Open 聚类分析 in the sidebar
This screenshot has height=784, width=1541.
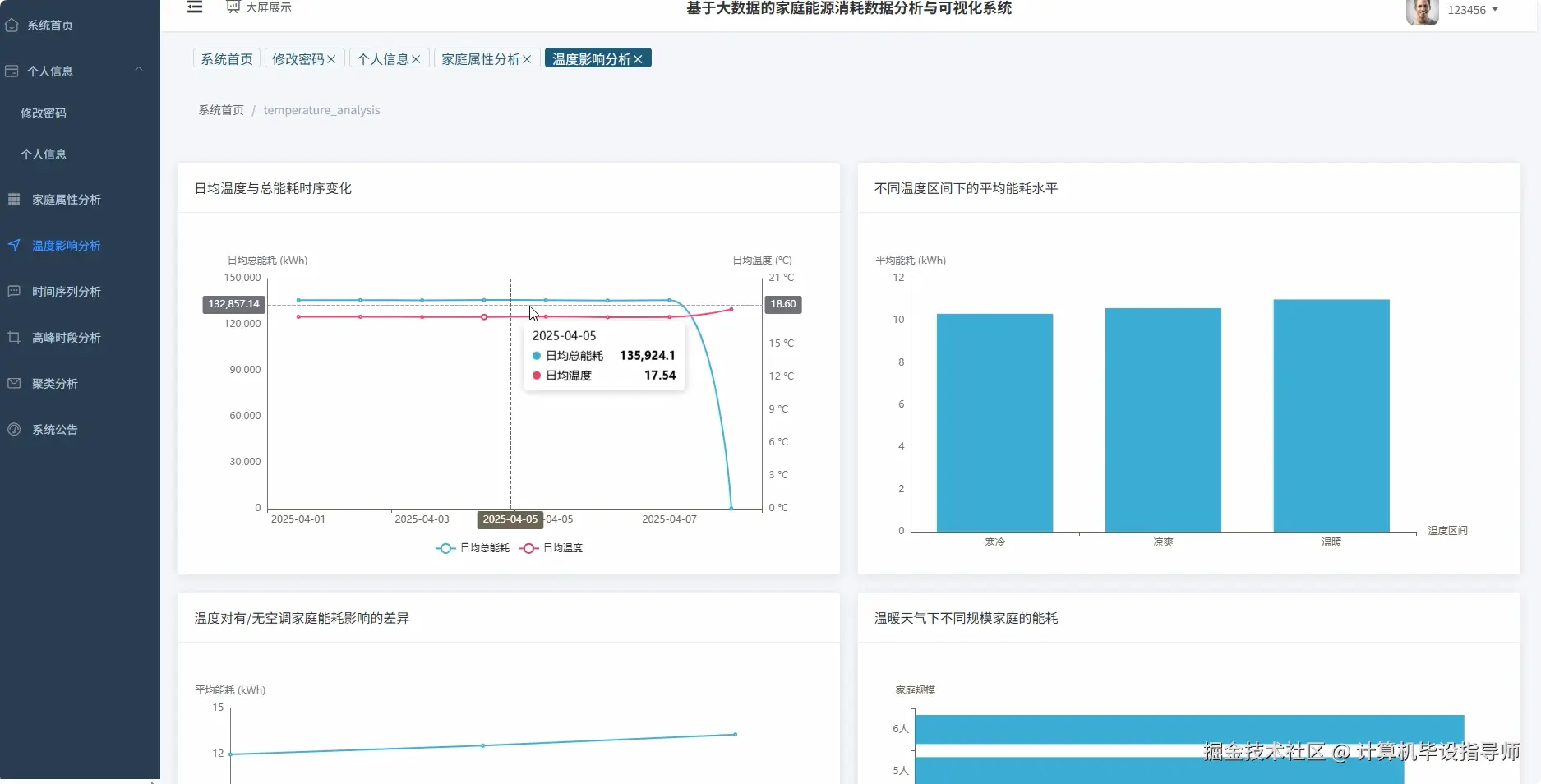55,384
